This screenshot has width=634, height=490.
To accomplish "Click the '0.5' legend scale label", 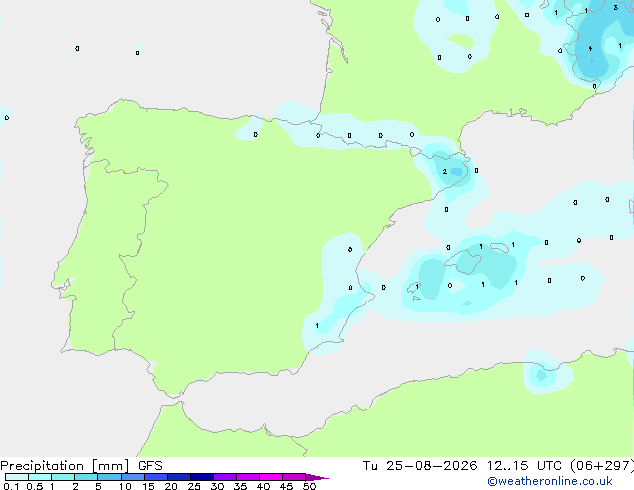I will tap(35, 486).
